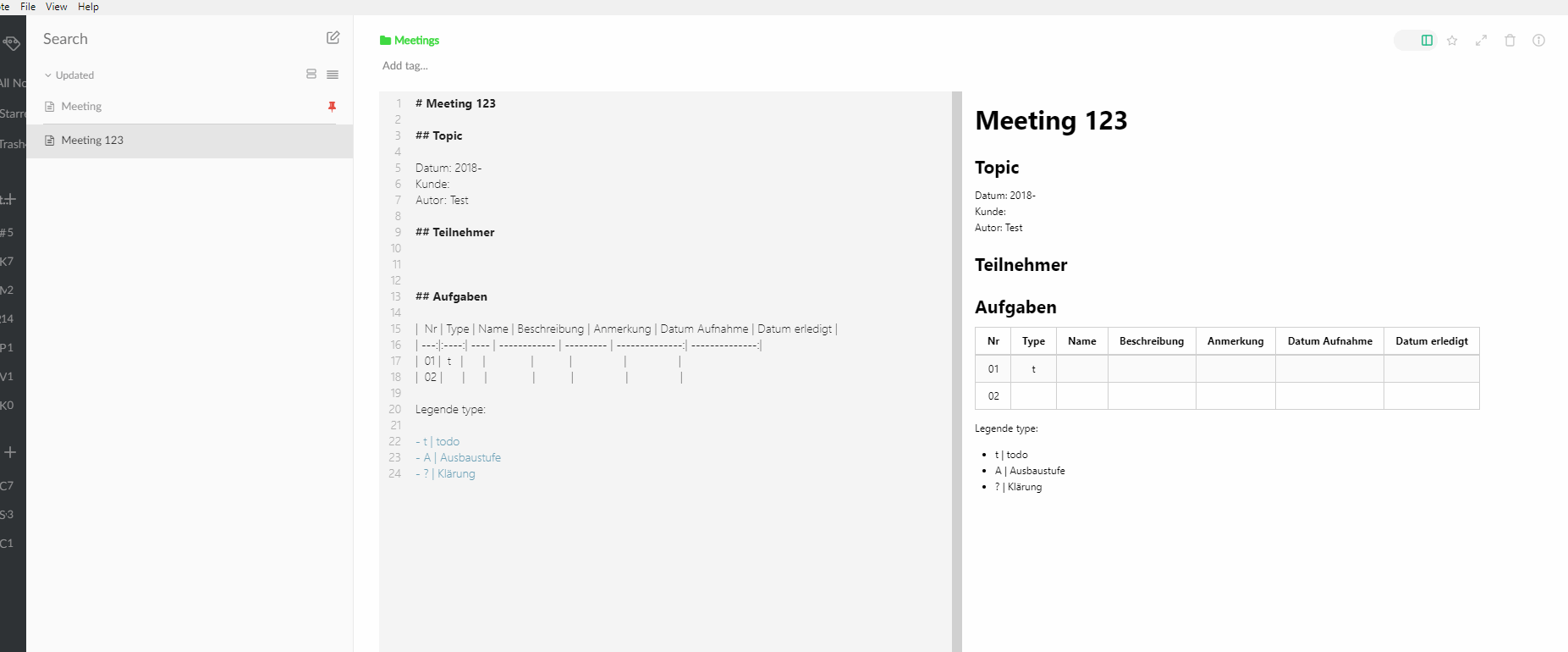This screenshot has height=652, width=1568.
Task: Move the current note to trash
Action: click(1510, 40)
